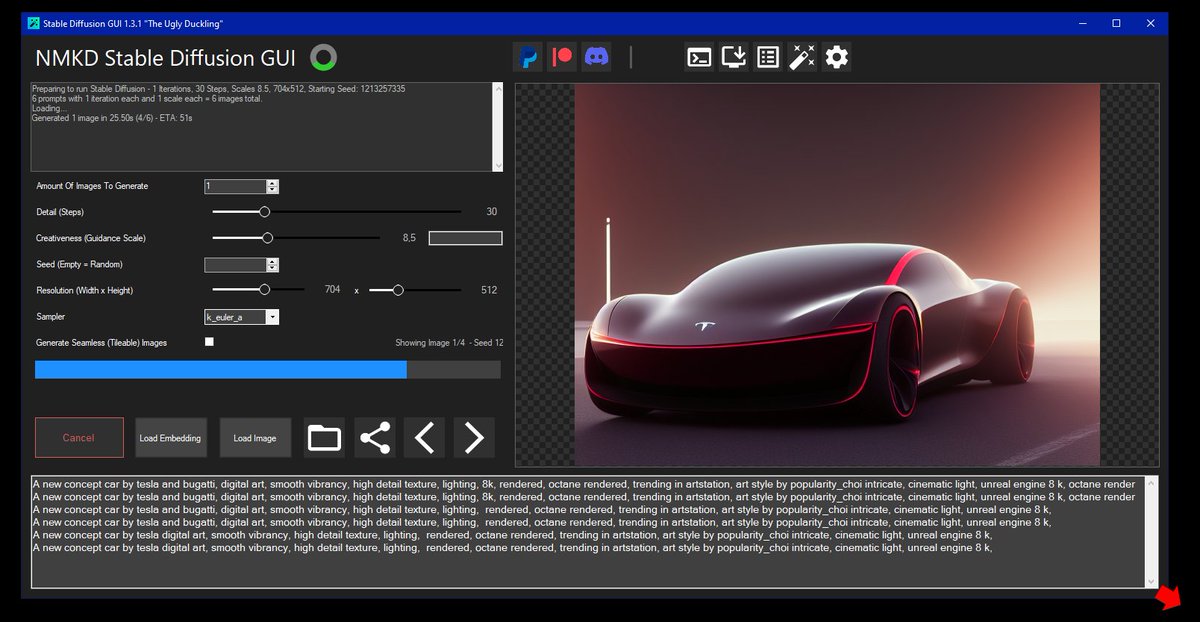The width and height of the screenshot is (1200, 622).
Task: Click the Stable Diffusion app icon in title bar
Action: pos(34,23)
